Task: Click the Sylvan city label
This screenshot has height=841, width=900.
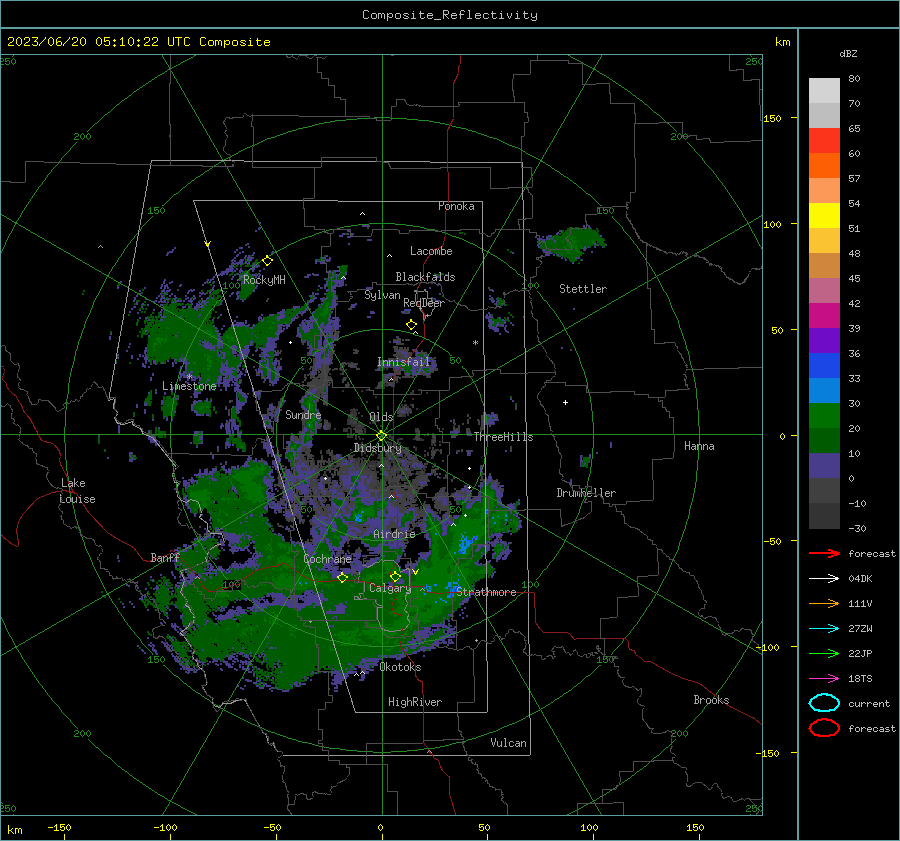Action: 382,295
